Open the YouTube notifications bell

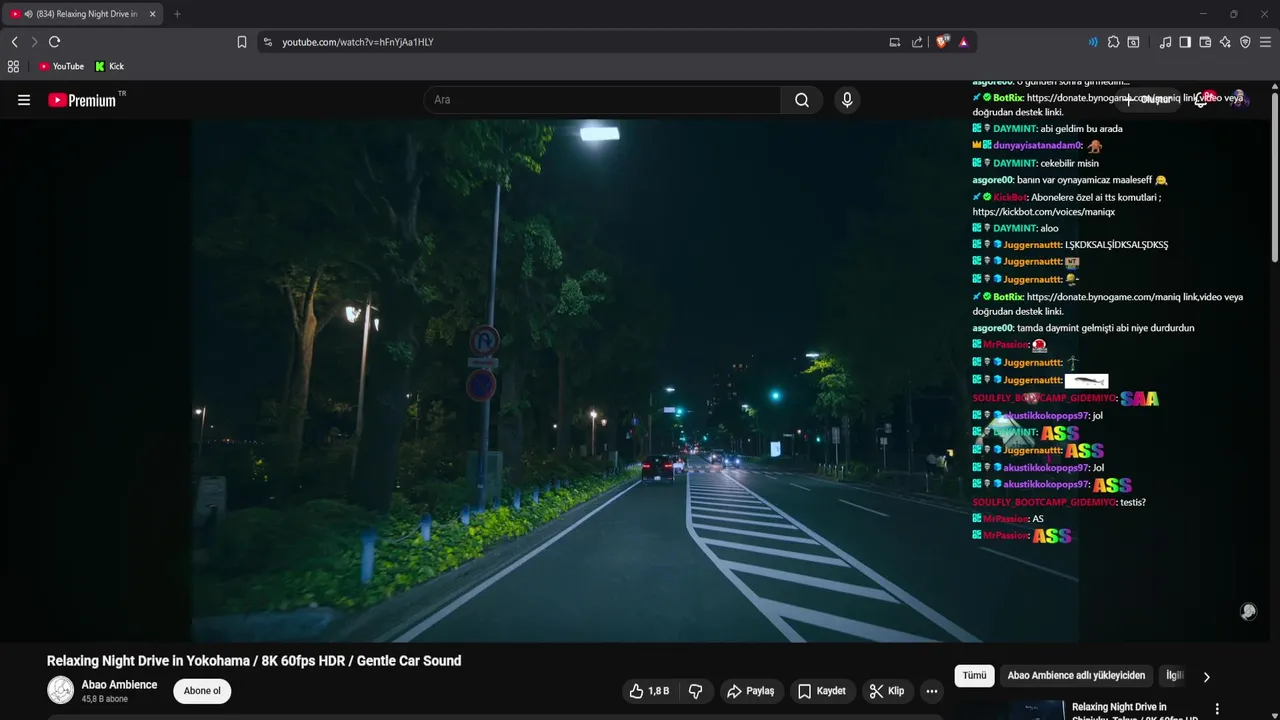click(1203, 99)
